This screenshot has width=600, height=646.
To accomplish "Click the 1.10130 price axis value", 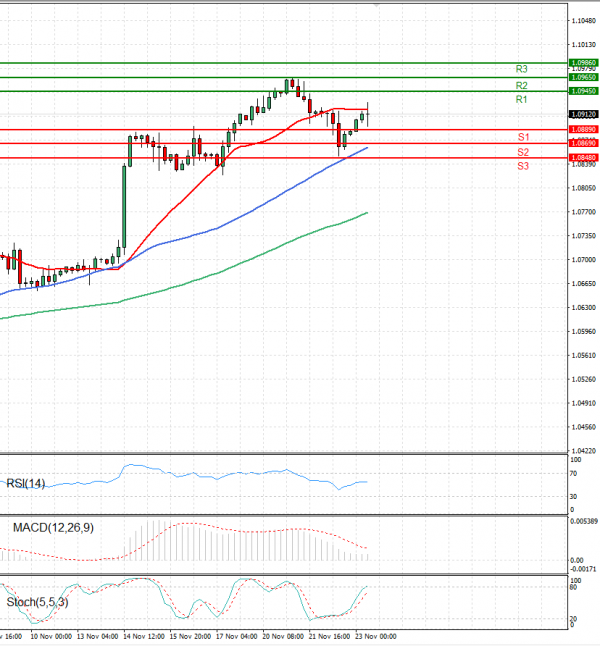I will point(584,44).
